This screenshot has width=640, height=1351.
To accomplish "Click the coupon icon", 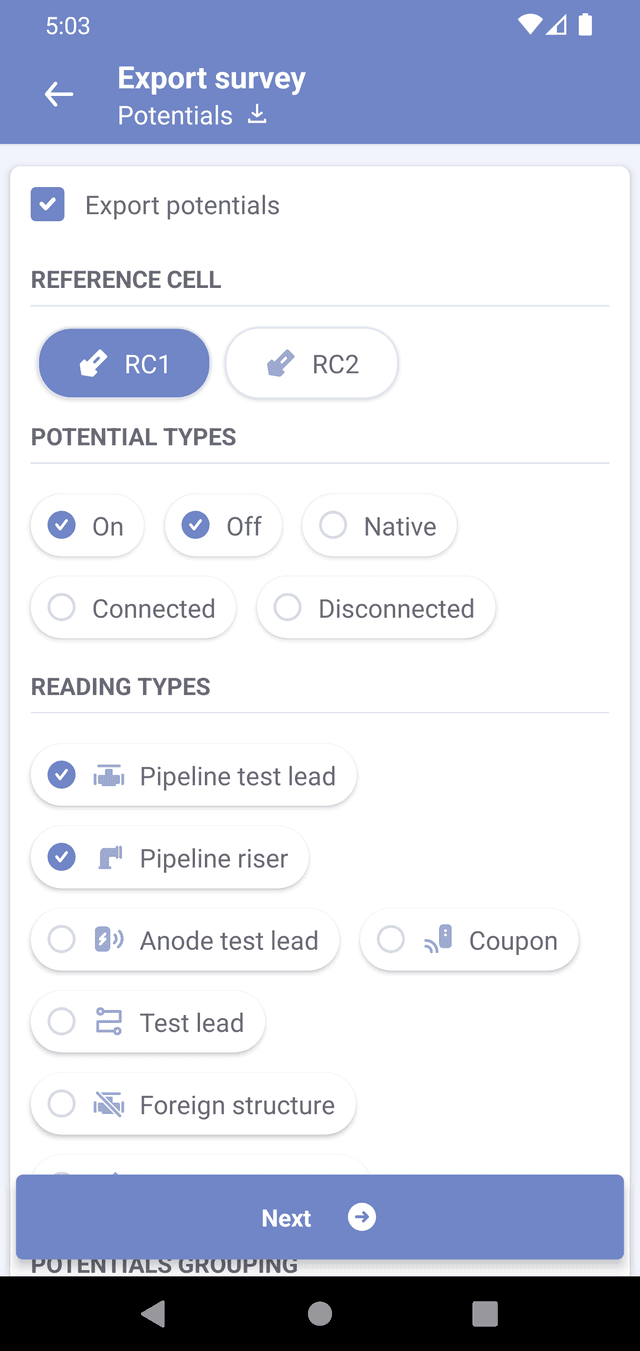I will click(438, 940).
